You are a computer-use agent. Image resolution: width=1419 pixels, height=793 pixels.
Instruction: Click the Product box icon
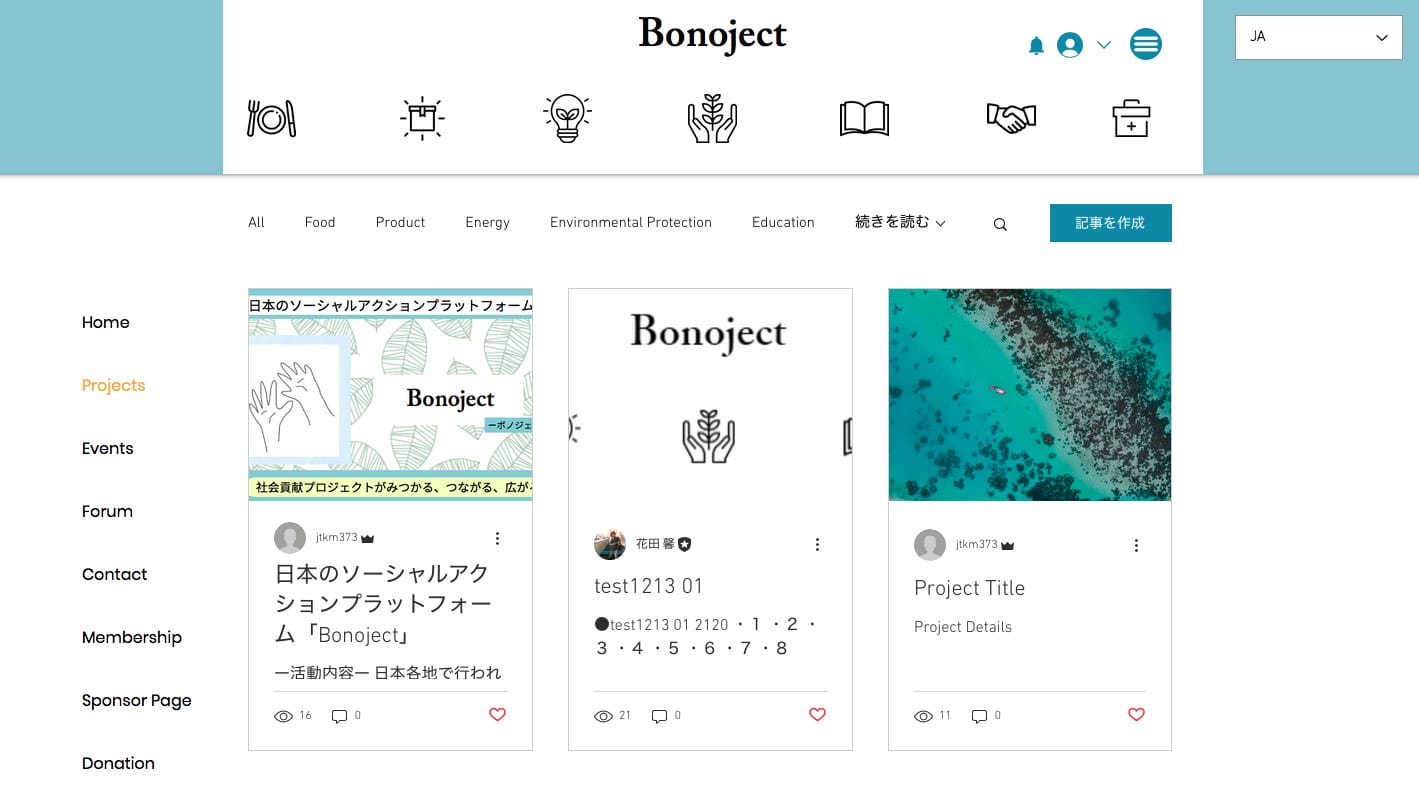[x=422, y=119]
